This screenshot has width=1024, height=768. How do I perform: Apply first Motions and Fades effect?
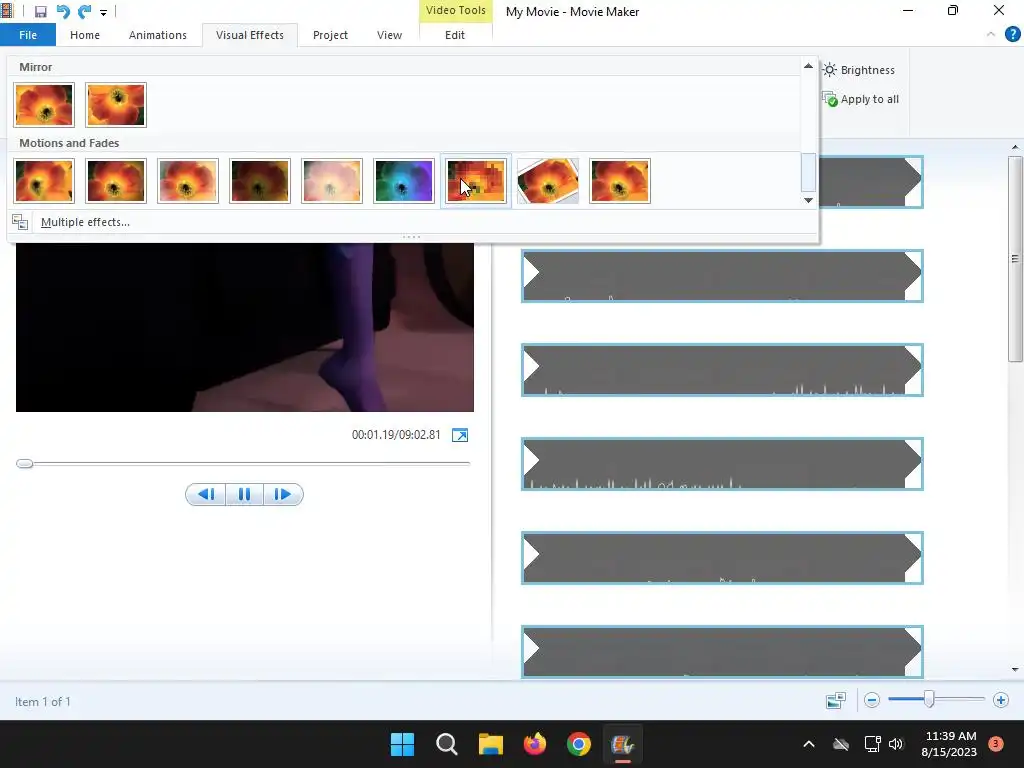coord(44,181)
